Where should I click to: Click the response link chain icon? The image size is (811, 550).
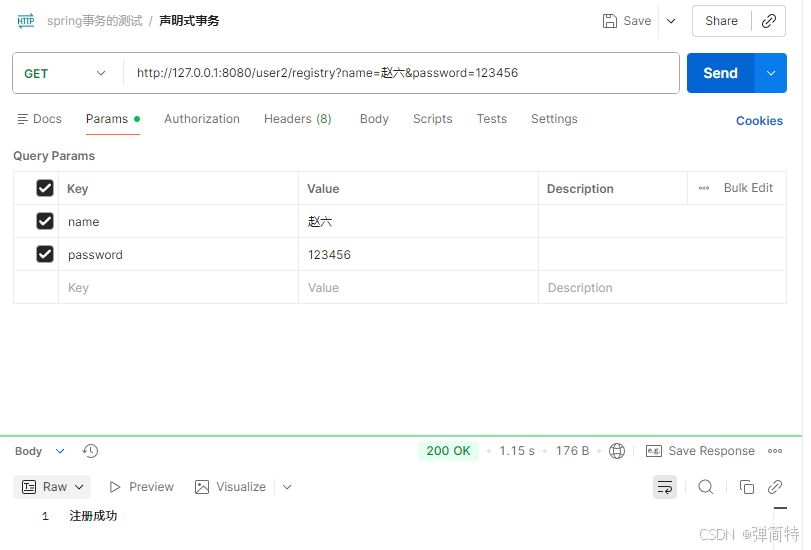pos(774,487)
